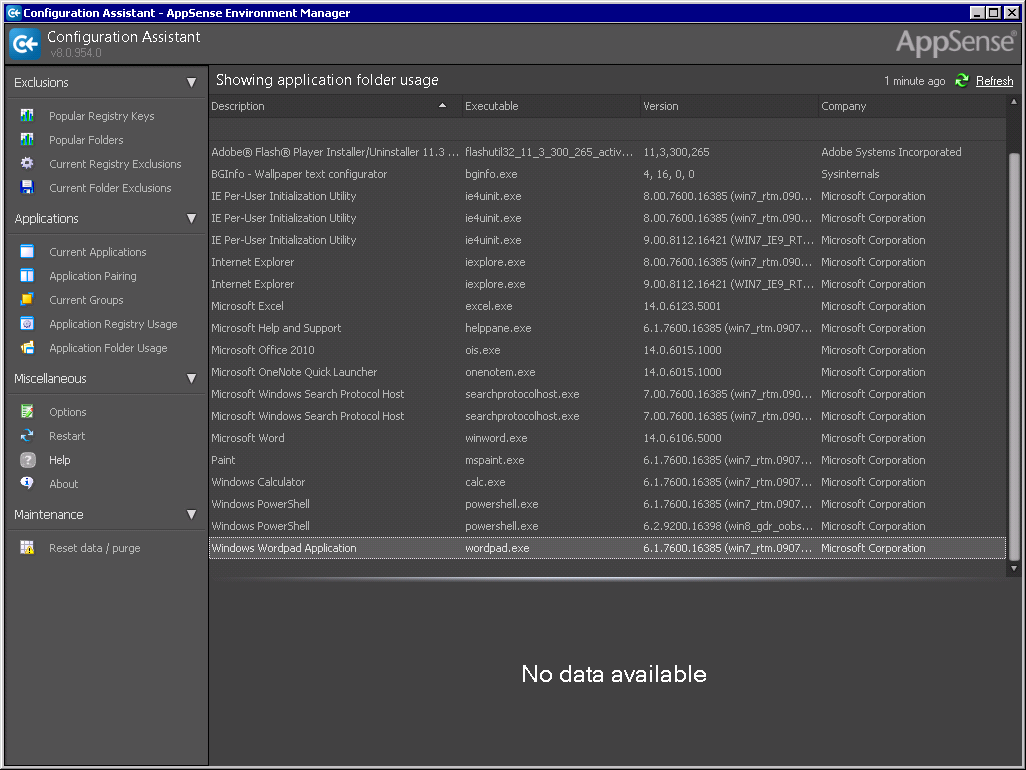Click the calc.exe executable cell
Screen dimensions: 1026x770
point(485,482)
